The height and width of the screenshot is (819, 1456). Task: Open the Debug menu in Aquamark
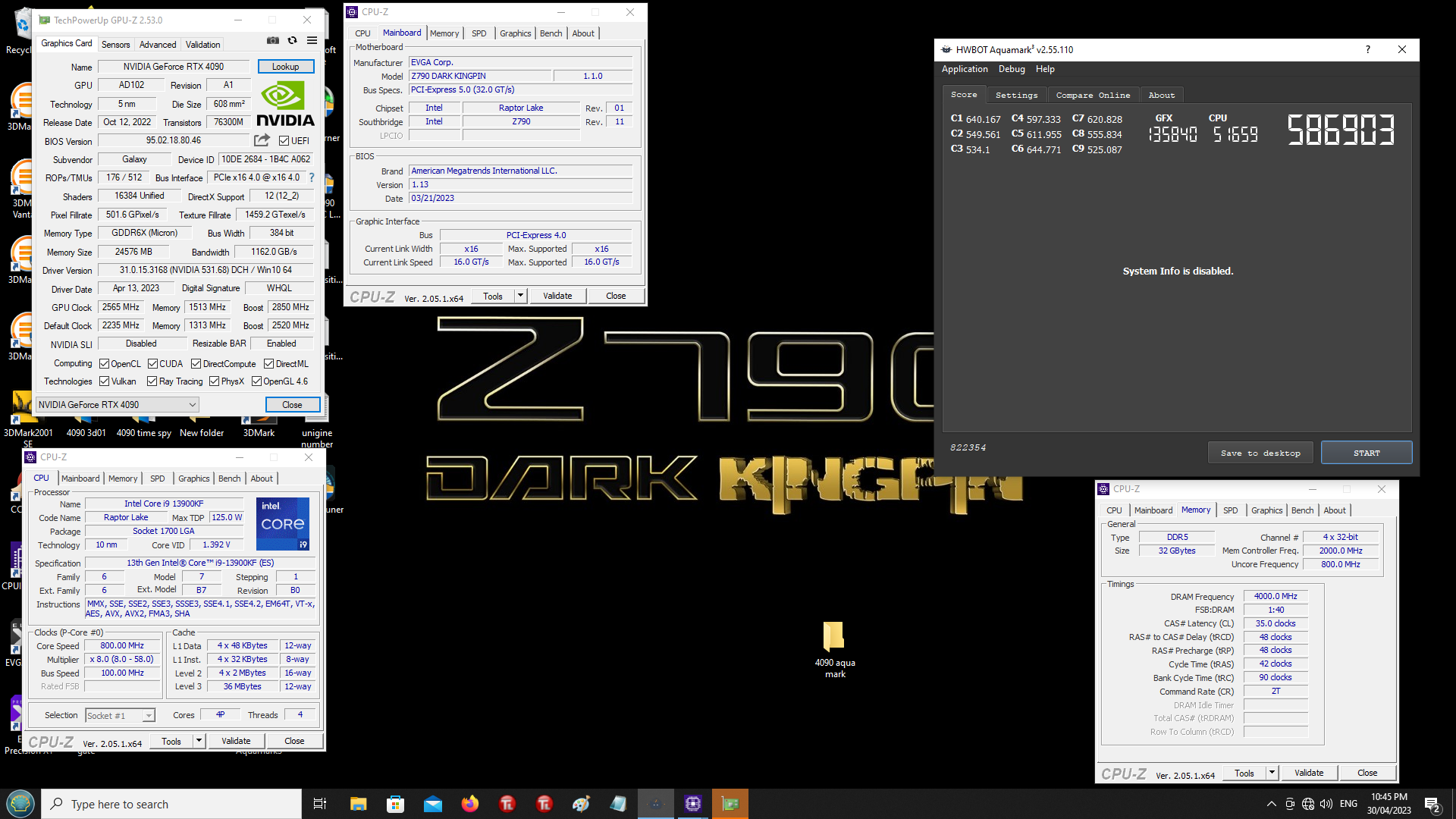click(1012, 69)
